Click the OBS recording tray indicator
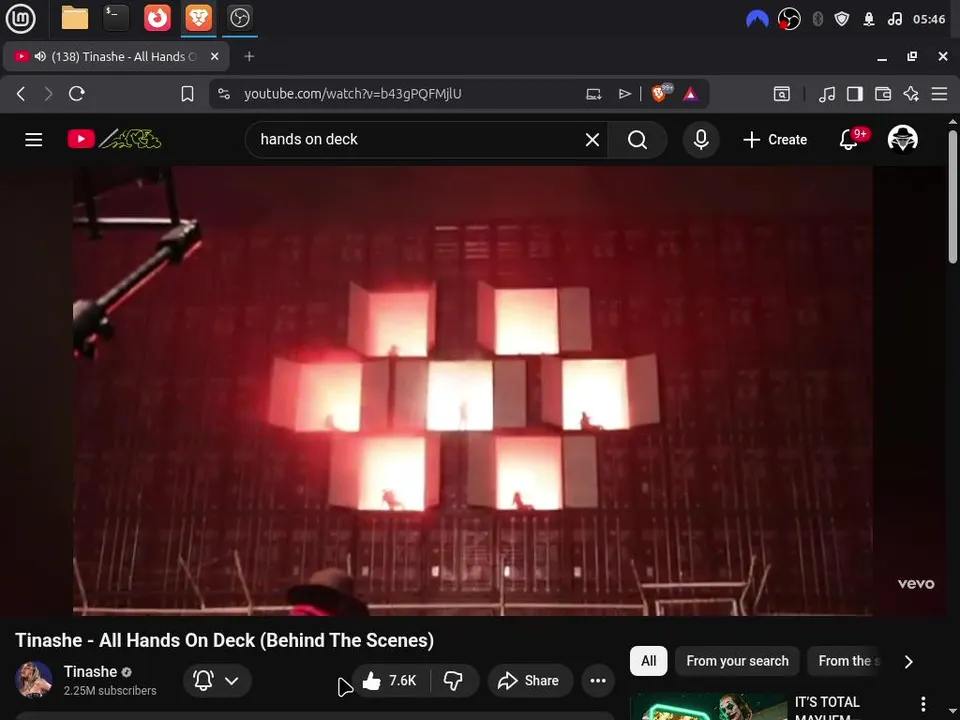The image size is (960, 720). (789, 20)
